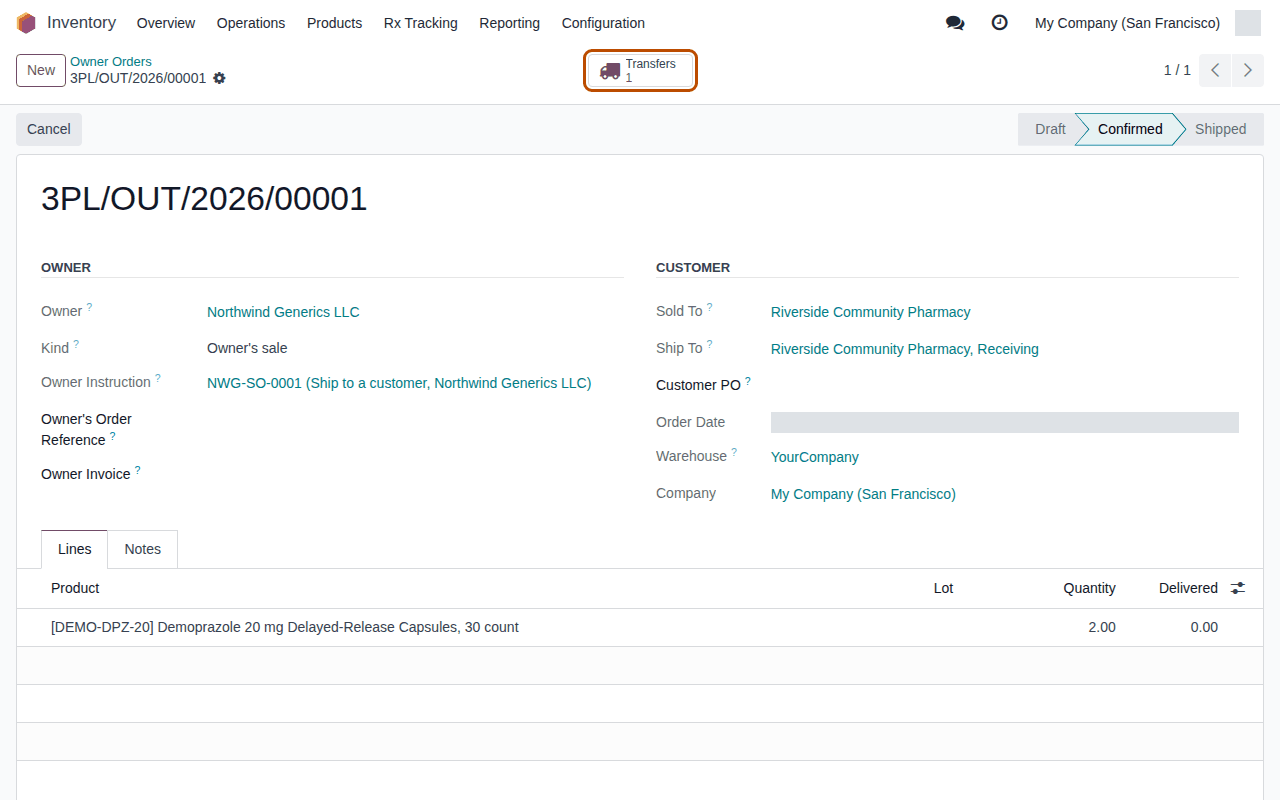Open Riverside Community Pharmacy, Receiving link
The height and width of the screenshot is (800, 1280).
coord(905,349)
